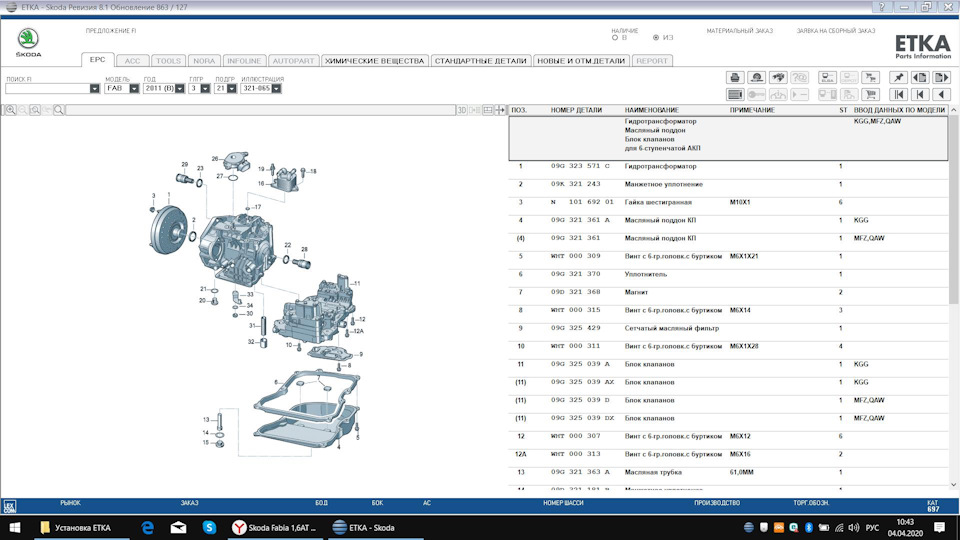This screenshot has width=960, height=540.
Task: Open the МОДЕЛЬ dropdown showing FAB
Action: (134, 89)
